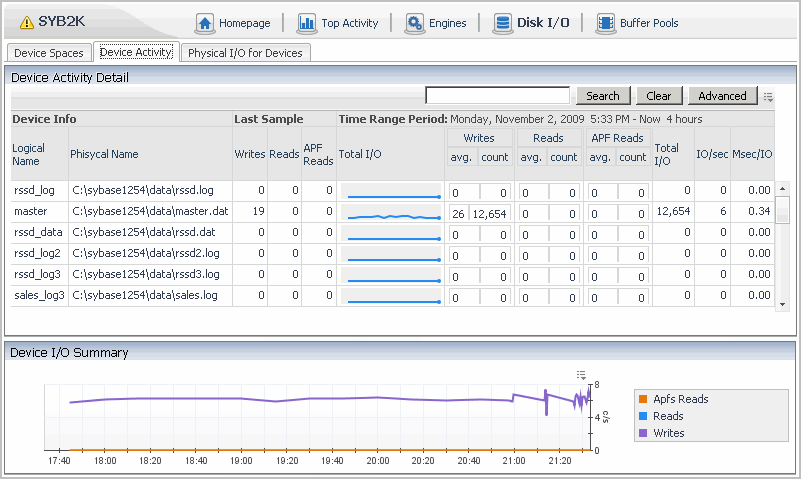Click the Engines gear icon

point(414,23)
